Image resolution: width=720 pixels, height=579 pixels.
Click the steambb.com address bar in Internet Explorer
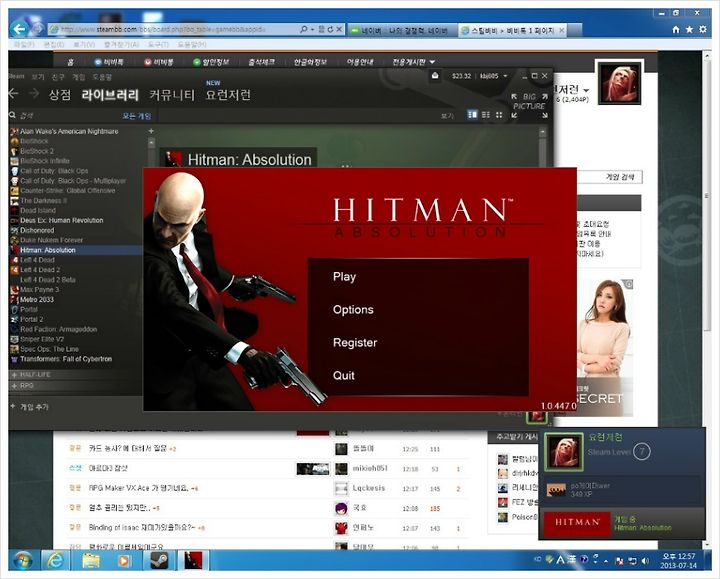click(172, 29)
